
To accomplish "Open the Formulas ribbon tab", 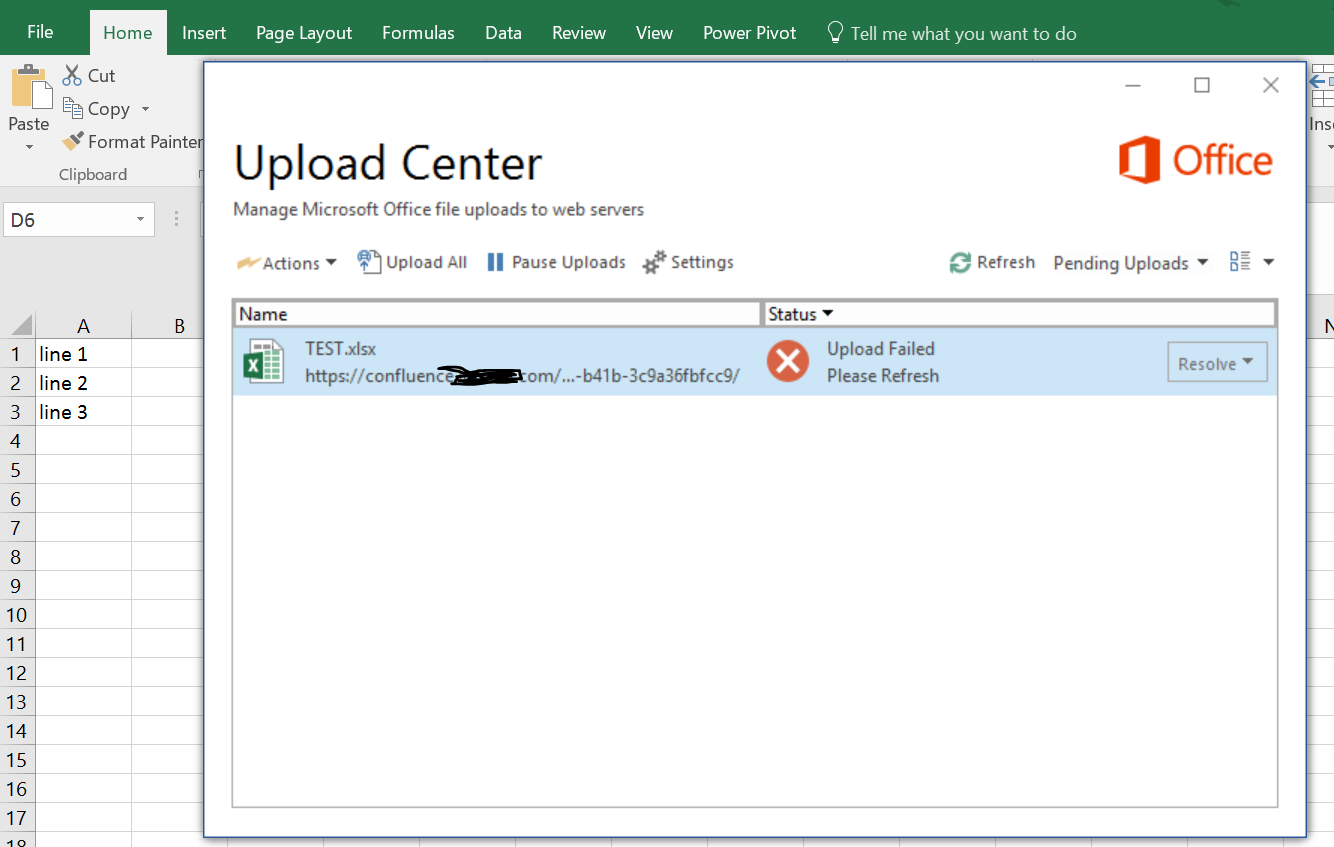I will pyautogui.click(x=418, y=33).
